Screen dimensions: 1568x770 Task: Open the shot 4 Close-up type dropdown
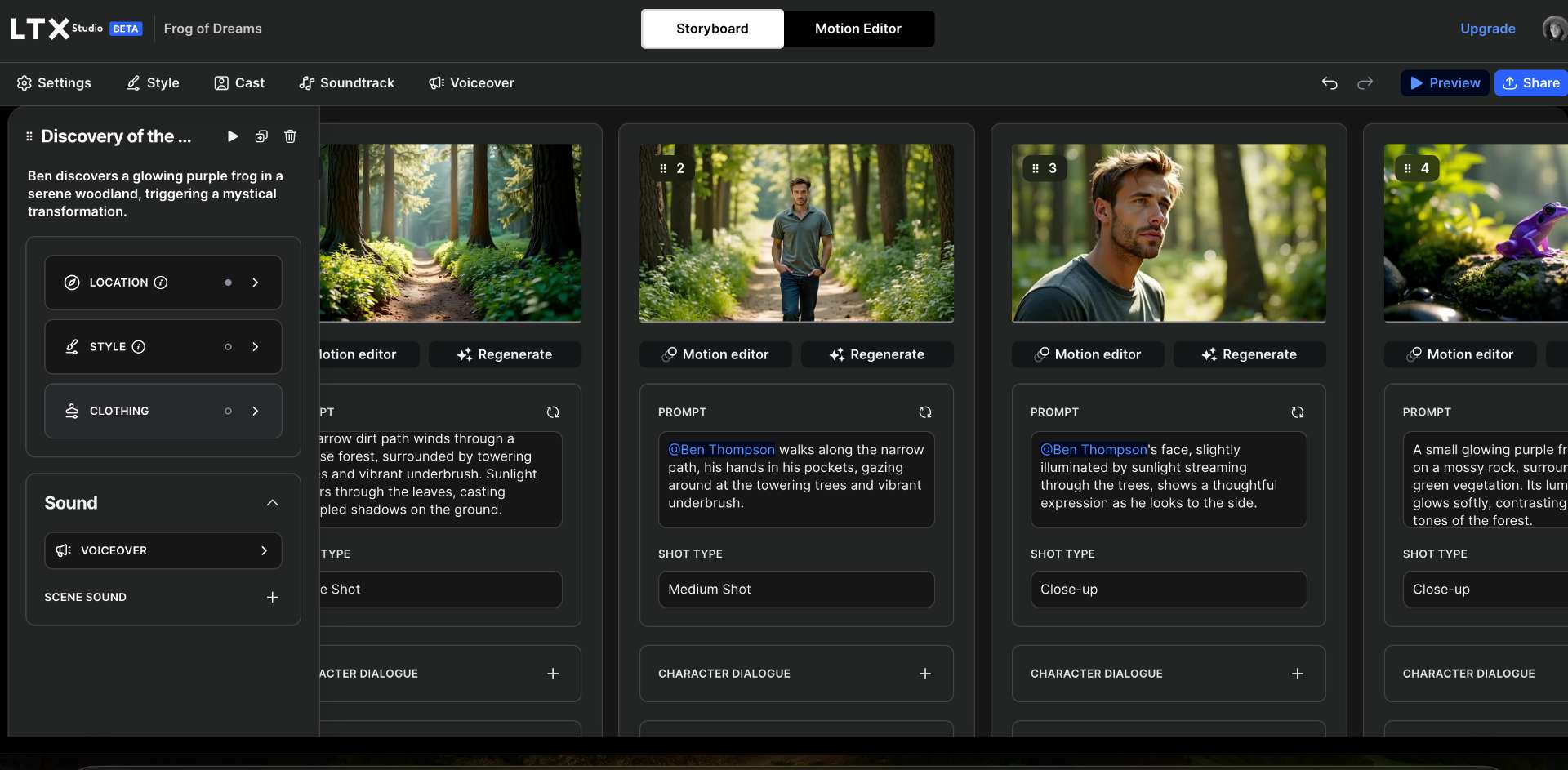click(1486, 590)
